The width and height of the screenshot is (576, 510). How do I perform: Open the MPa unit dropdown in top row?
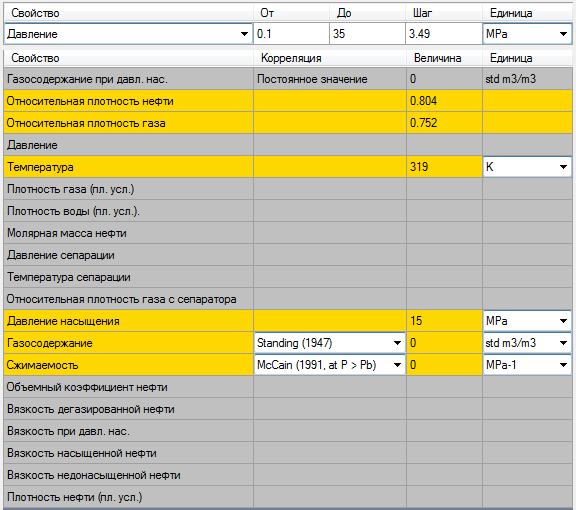click(x=527, y=34)
